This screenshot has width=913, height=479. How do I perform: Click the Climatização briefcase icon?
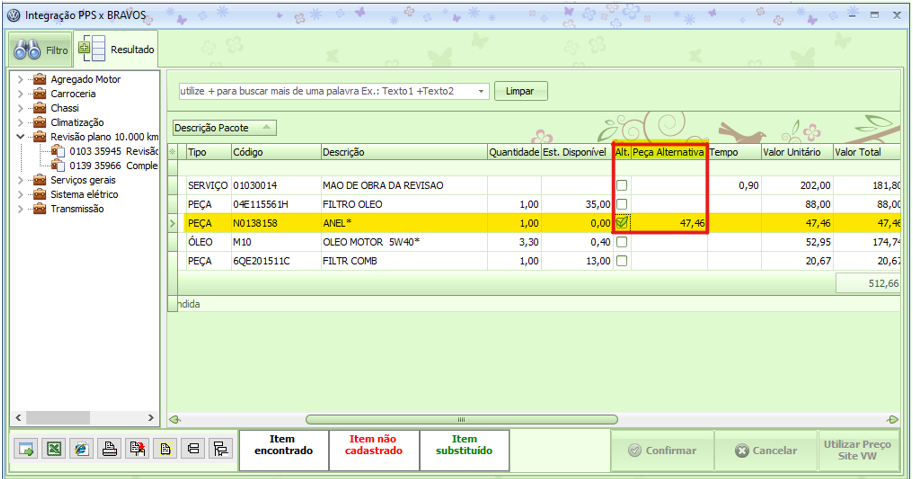click(40, 122)
